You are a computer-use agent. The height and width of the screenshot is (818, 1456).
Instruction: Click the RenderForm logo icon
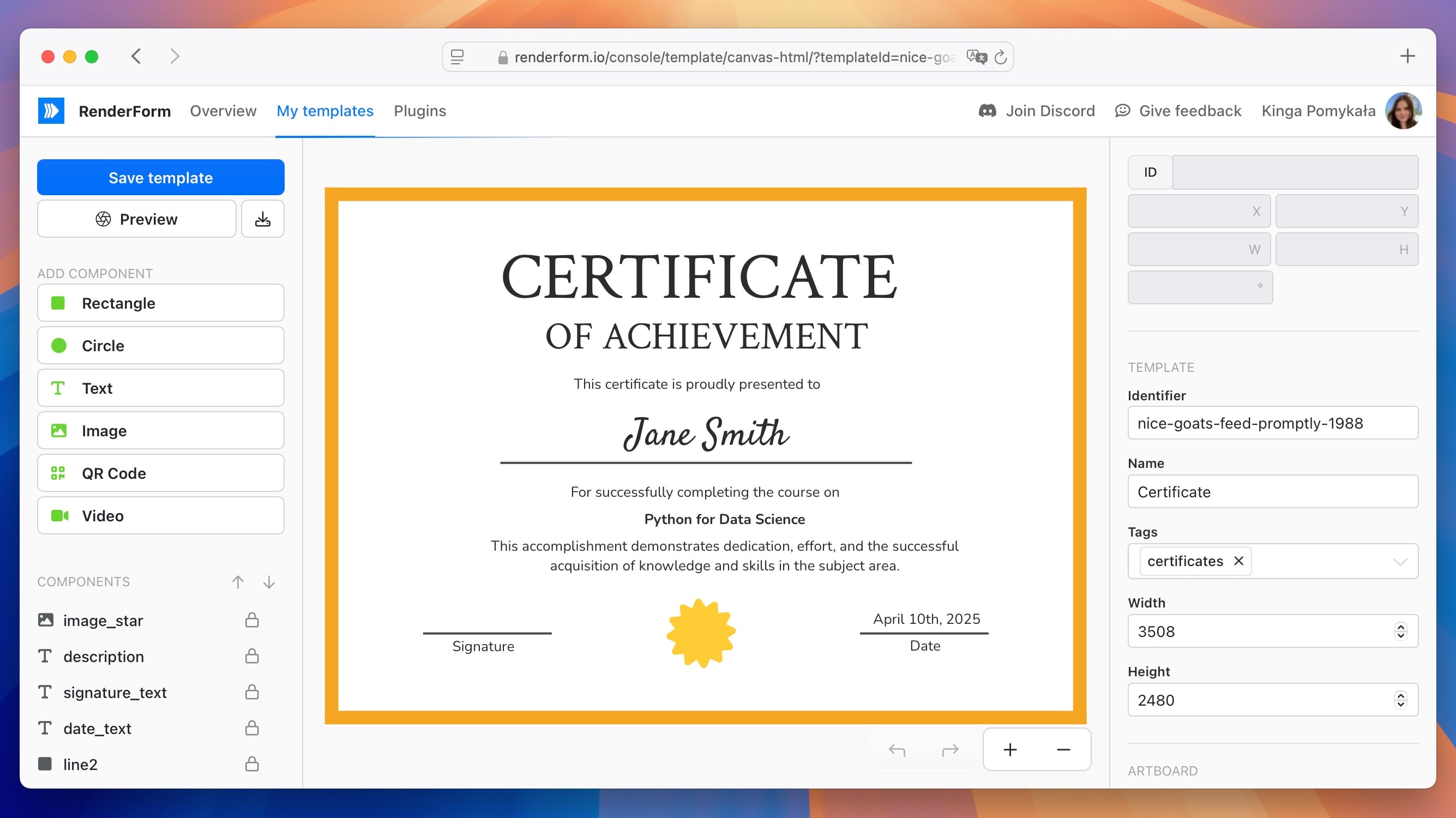51,110
